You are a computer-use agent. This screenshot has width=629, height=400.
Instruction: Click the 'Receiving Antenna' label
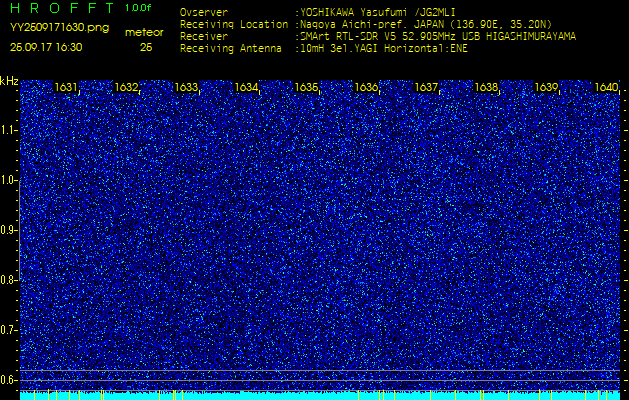[x=231, y=49]
